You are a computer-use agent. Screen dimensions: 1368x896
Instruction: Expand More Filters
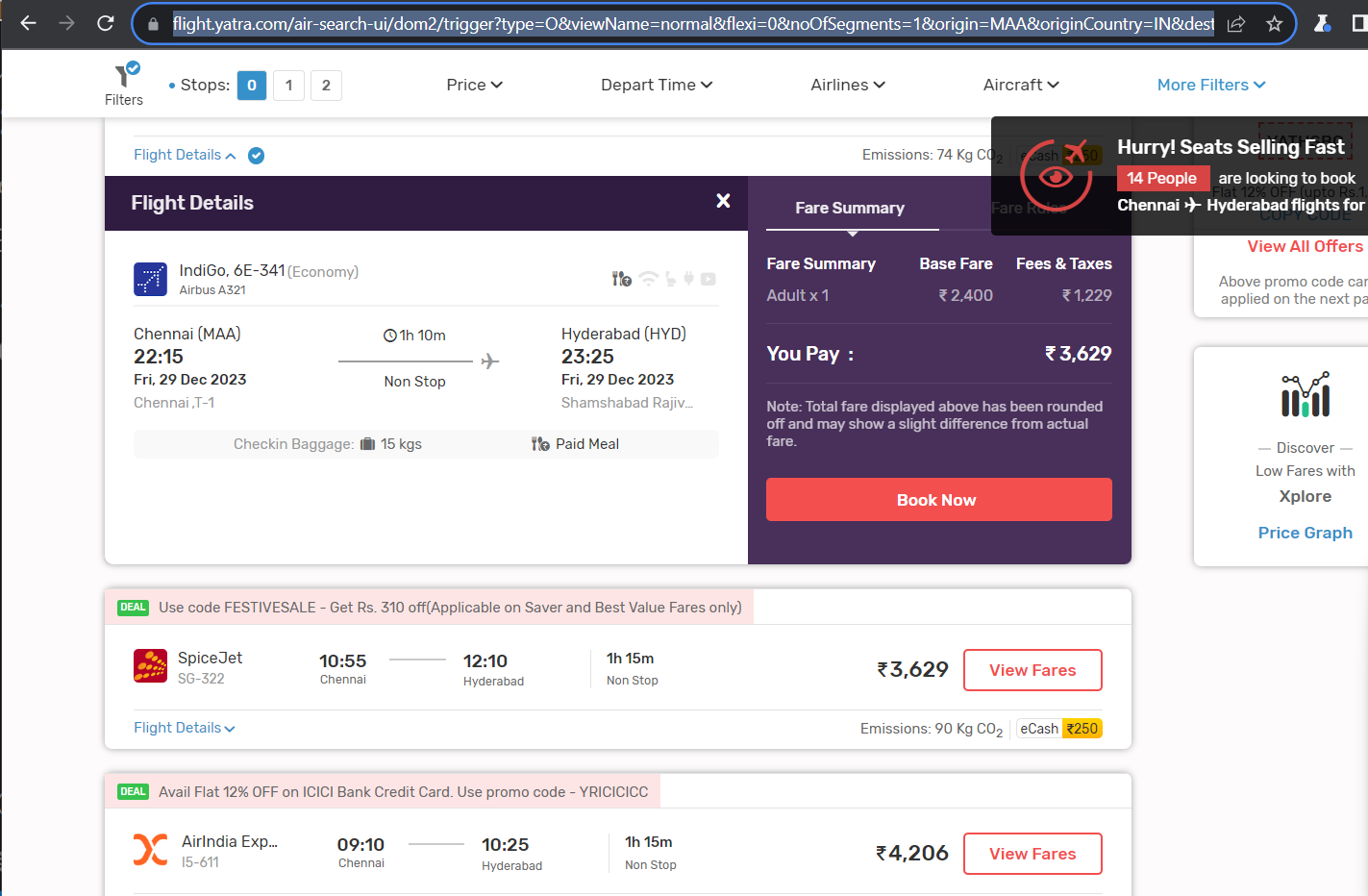(x=1211, y=85)
